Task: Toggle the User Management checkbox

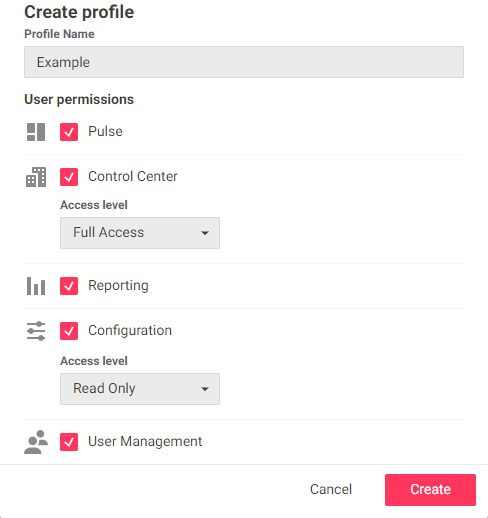Action: (69, 442)
